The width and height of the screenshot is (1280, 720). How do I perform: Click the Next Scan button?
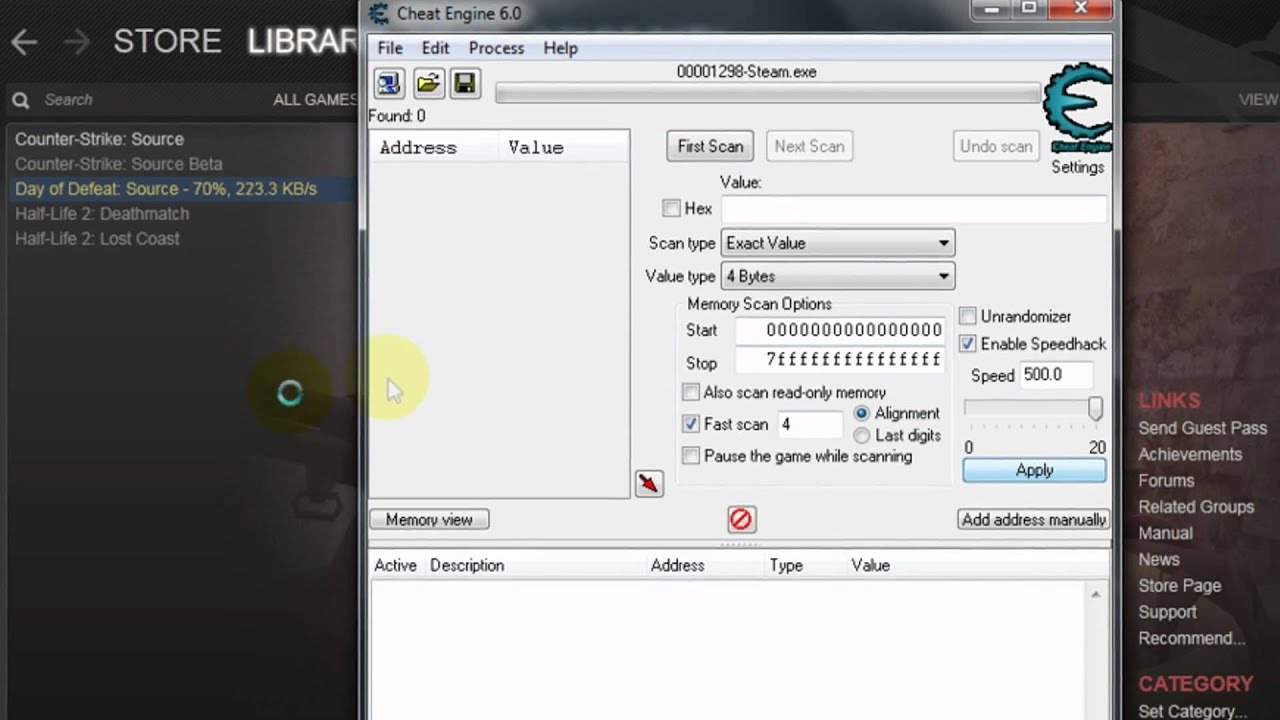click(809, 146)
